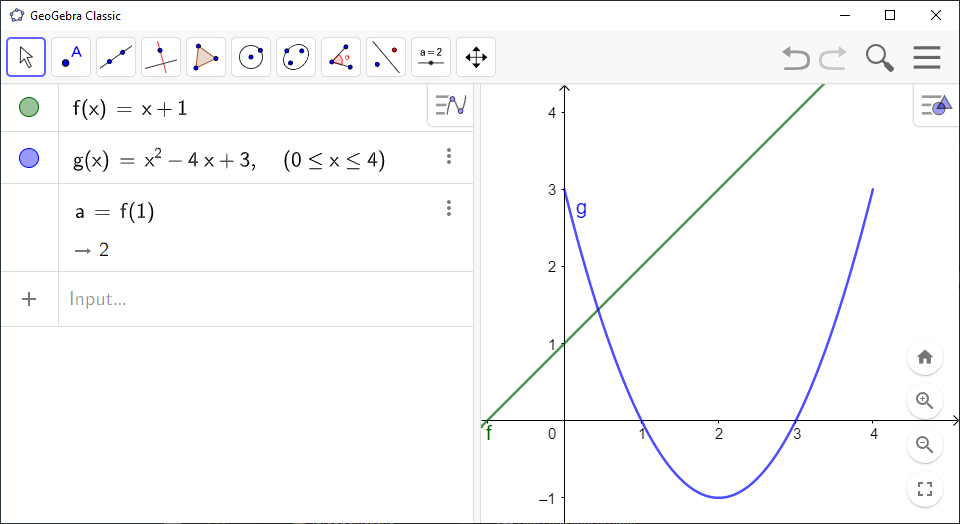Pick the Perpendicular Line tool

161,57
